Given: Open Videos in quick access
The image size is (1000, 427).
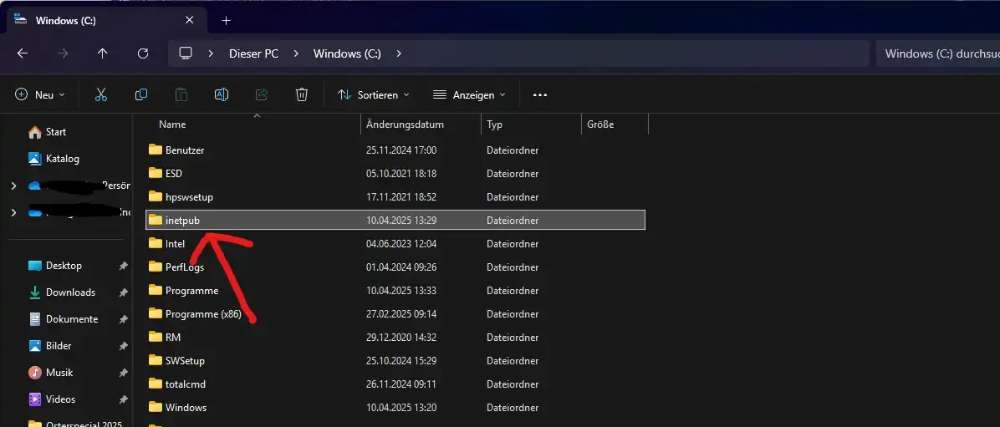Looking at the screenshot, I should pyautogui.click(x=52, y=399).
